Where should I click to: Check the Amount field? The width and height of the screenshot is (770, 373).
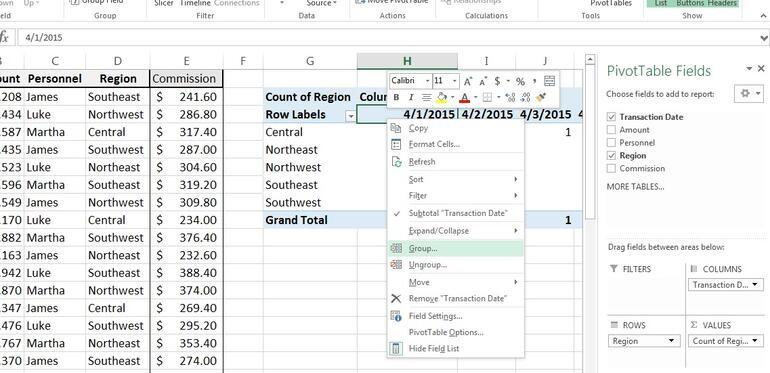click(611, 130)
